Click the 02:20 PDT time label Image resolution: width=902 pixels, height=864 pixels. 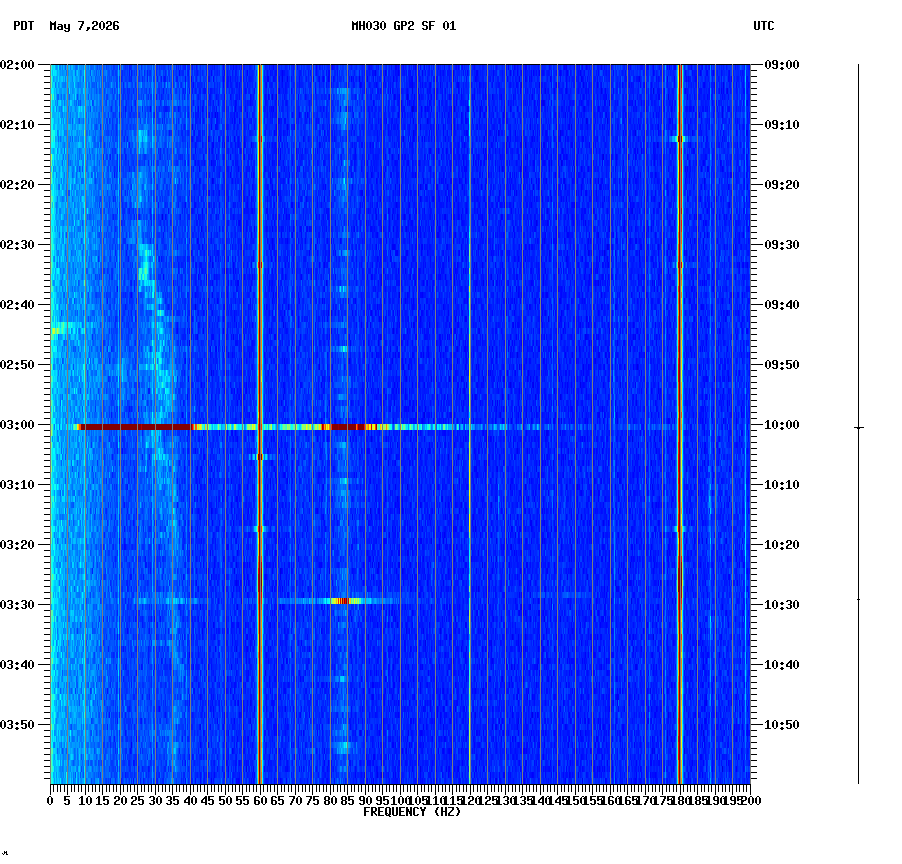tap(17, 185)
